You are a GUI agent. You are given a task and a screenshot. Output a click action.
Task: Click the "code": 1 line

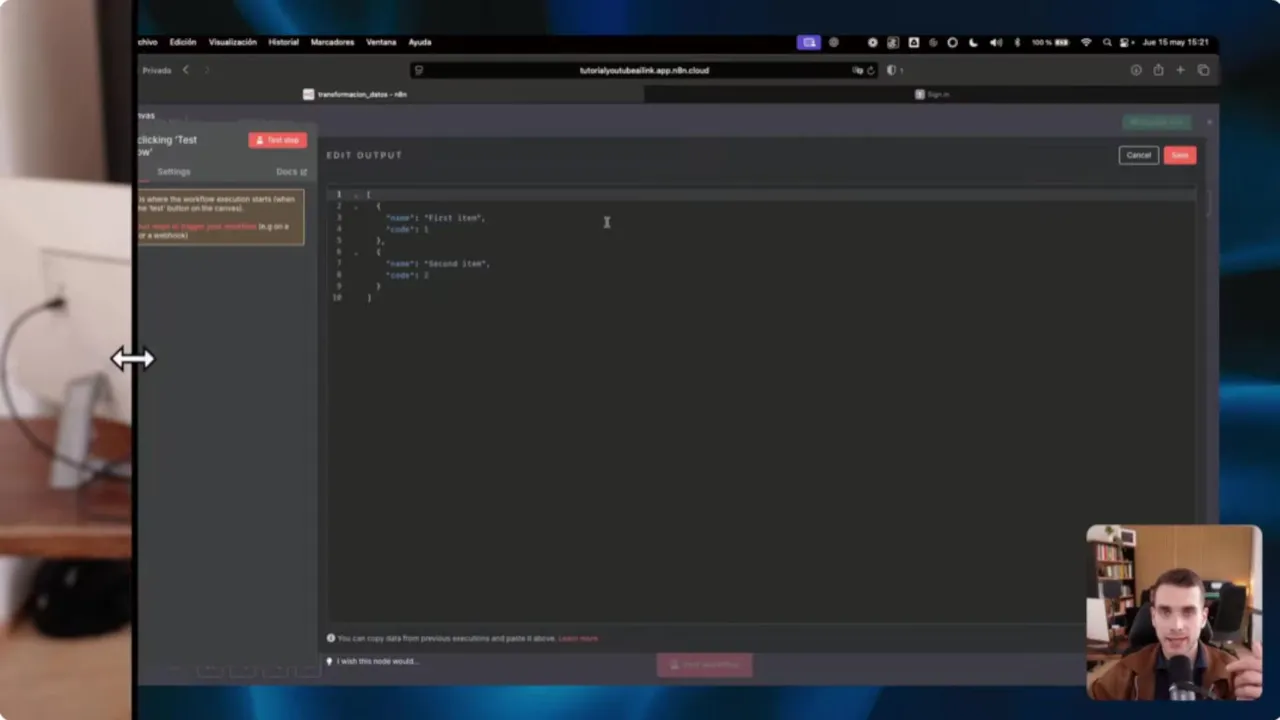click(x=408, y=229)
